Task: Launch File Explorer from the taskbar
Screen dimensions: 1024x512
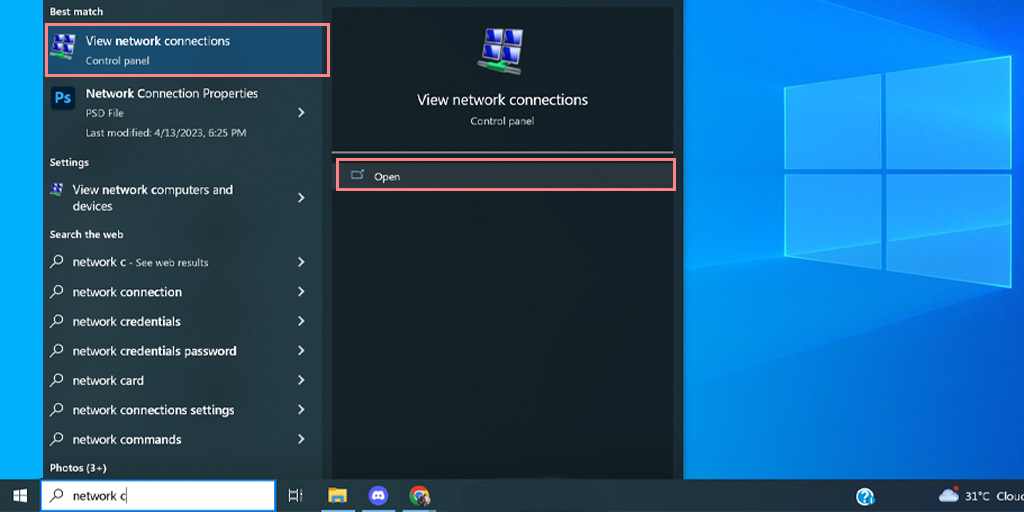Action: click(x=338, y=495)
